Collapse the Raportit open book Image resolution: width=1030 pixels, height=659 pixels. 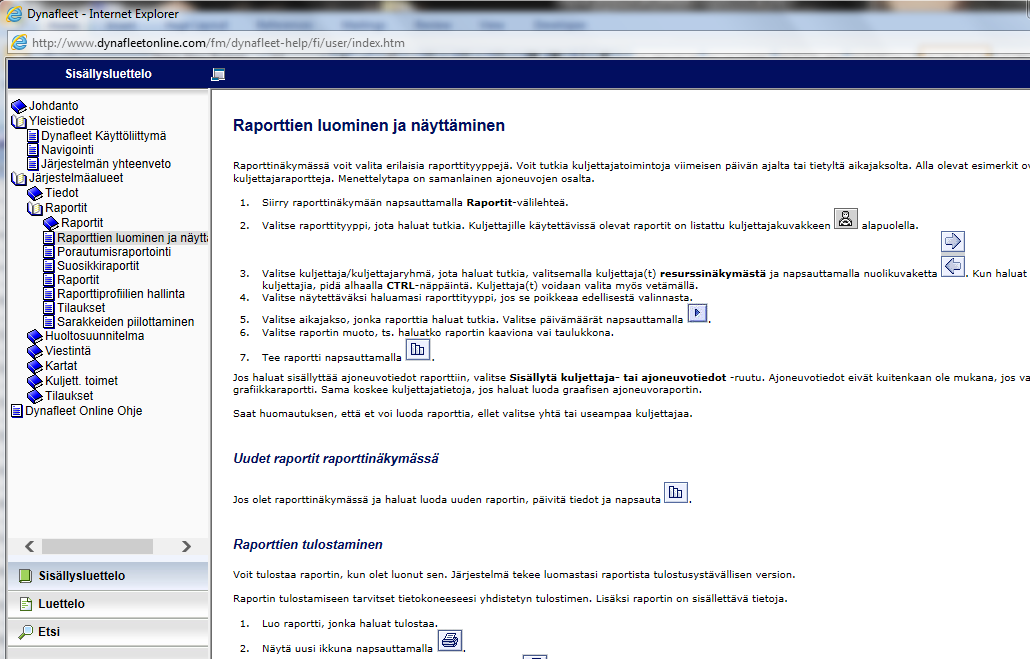coord(35,208)
